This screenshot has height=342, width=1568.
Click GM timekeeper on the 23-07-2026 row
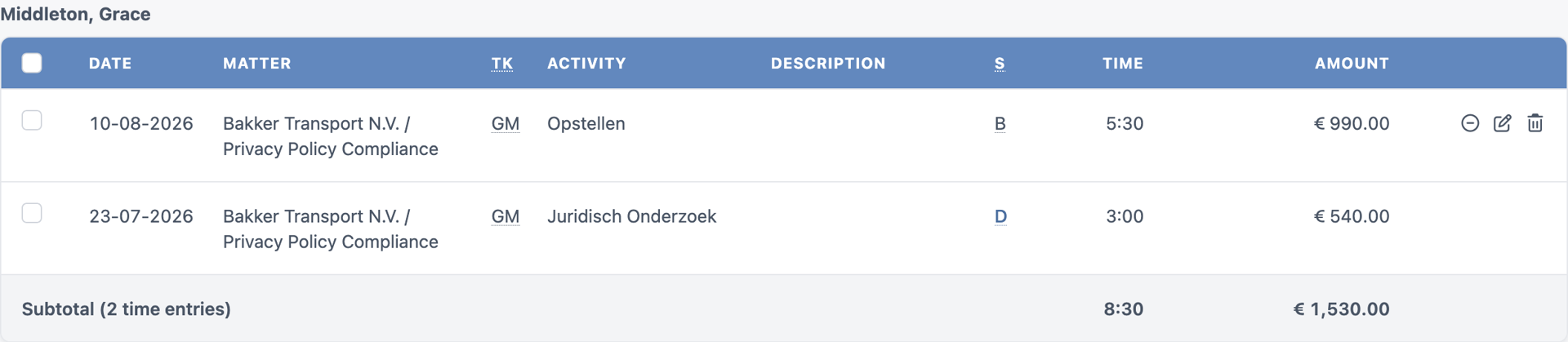[506, 217]
